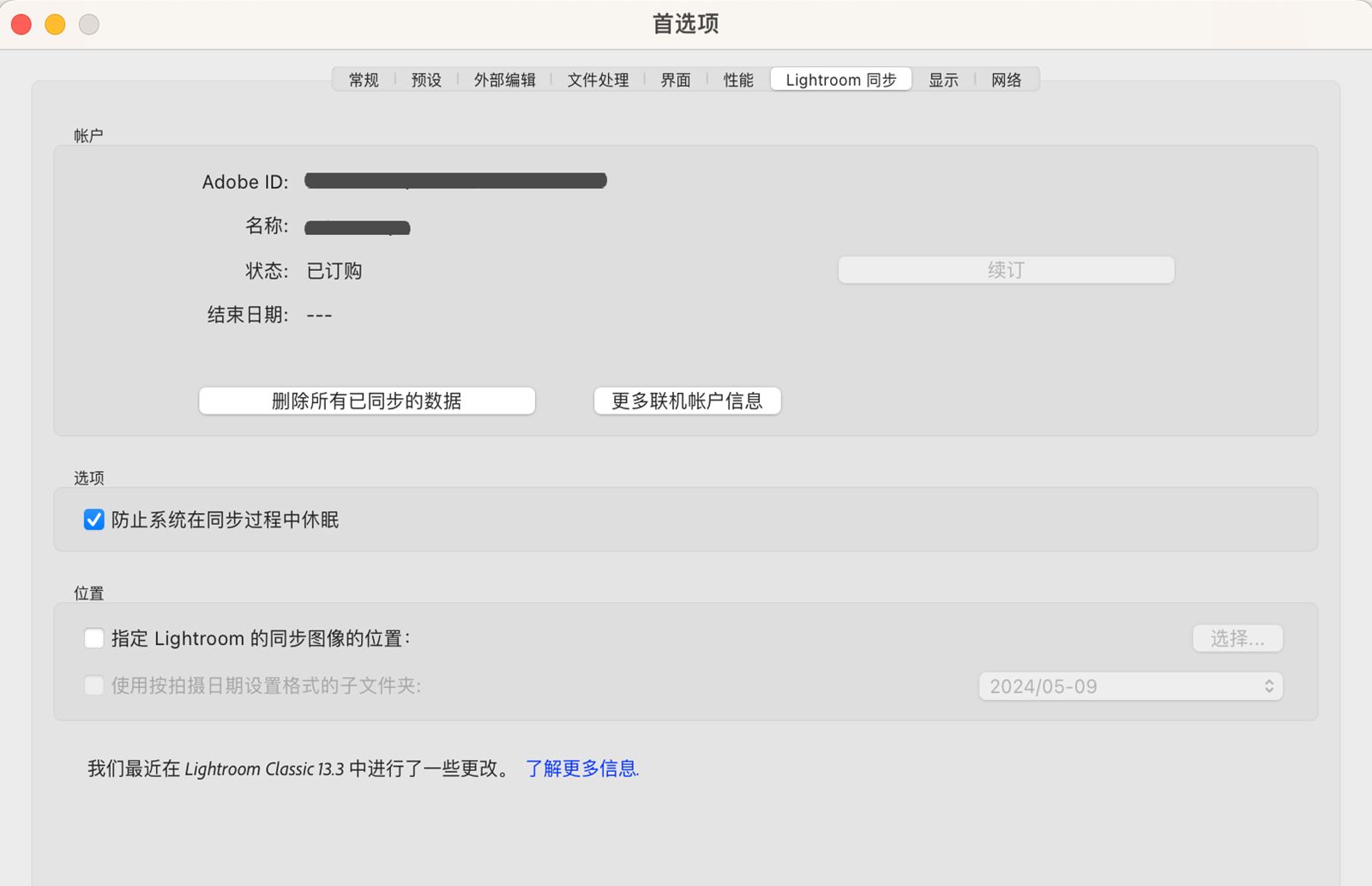Open 更多联机帐户信息
Screen dimensions: 1372x886
(687, 401)
